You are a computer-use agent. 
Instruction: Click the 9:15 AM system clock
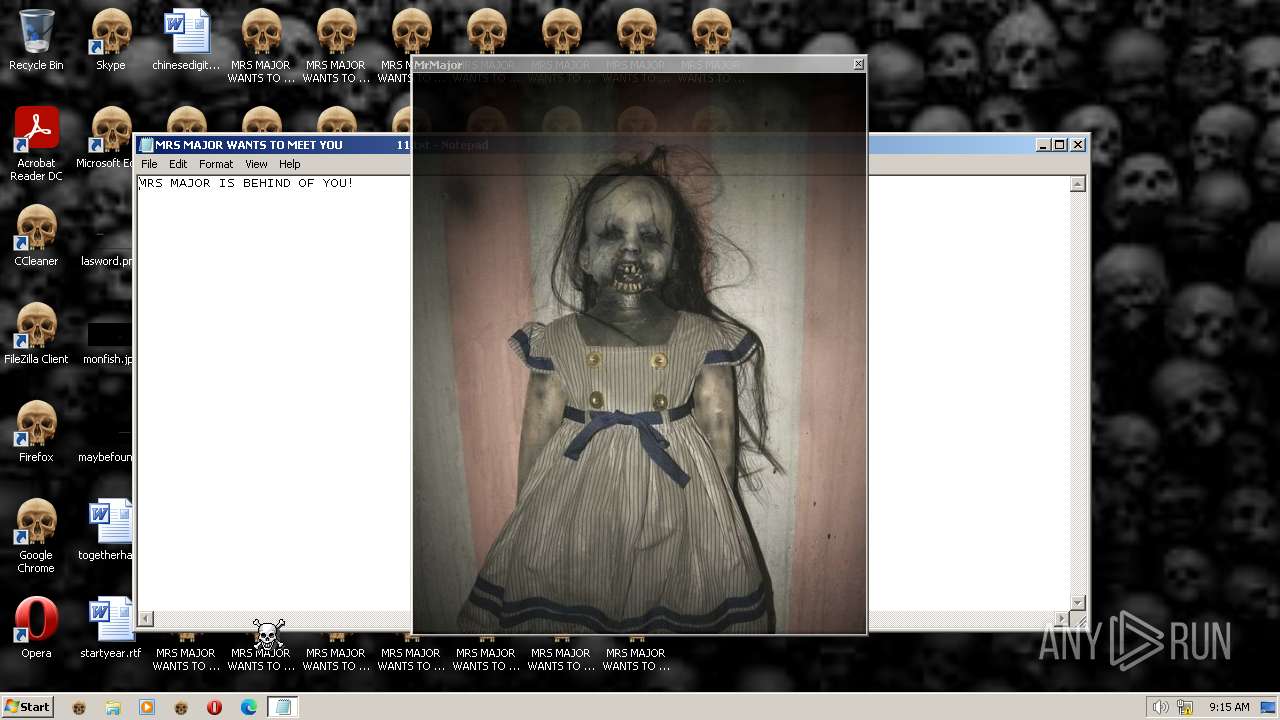(1229, 707)
